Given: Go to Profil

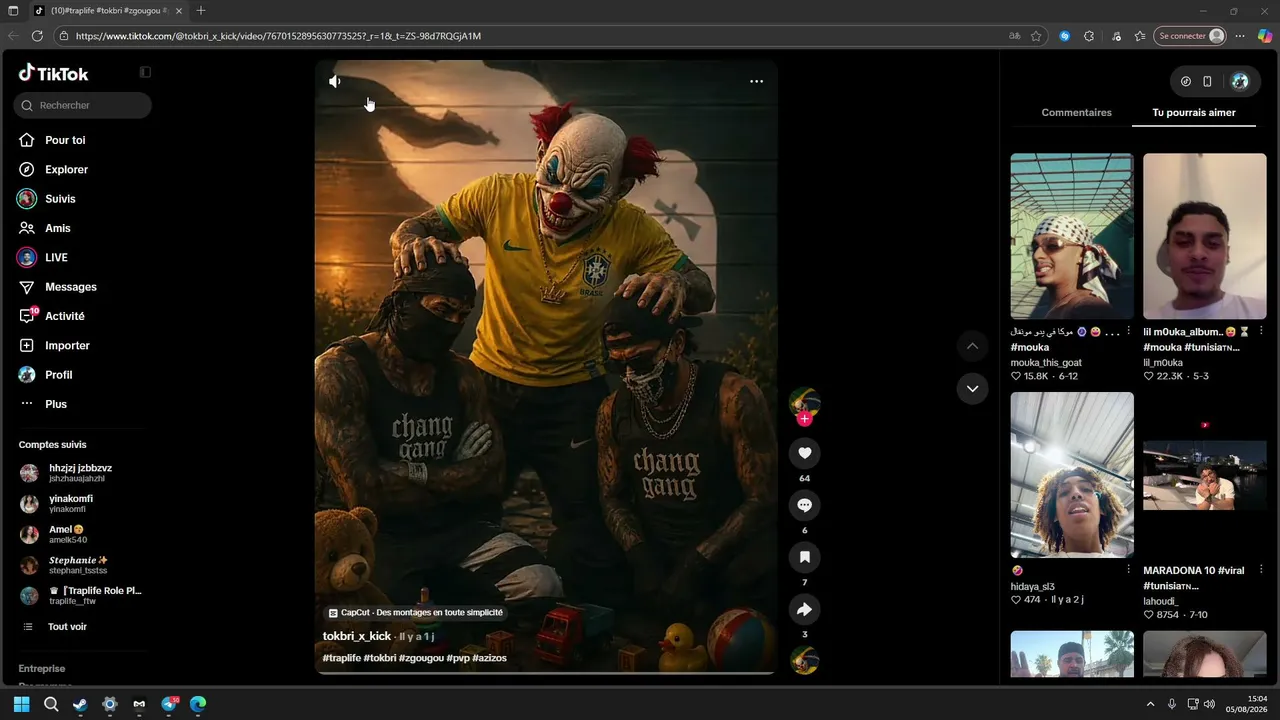Looking at the screenshot, I should point(58,375).
